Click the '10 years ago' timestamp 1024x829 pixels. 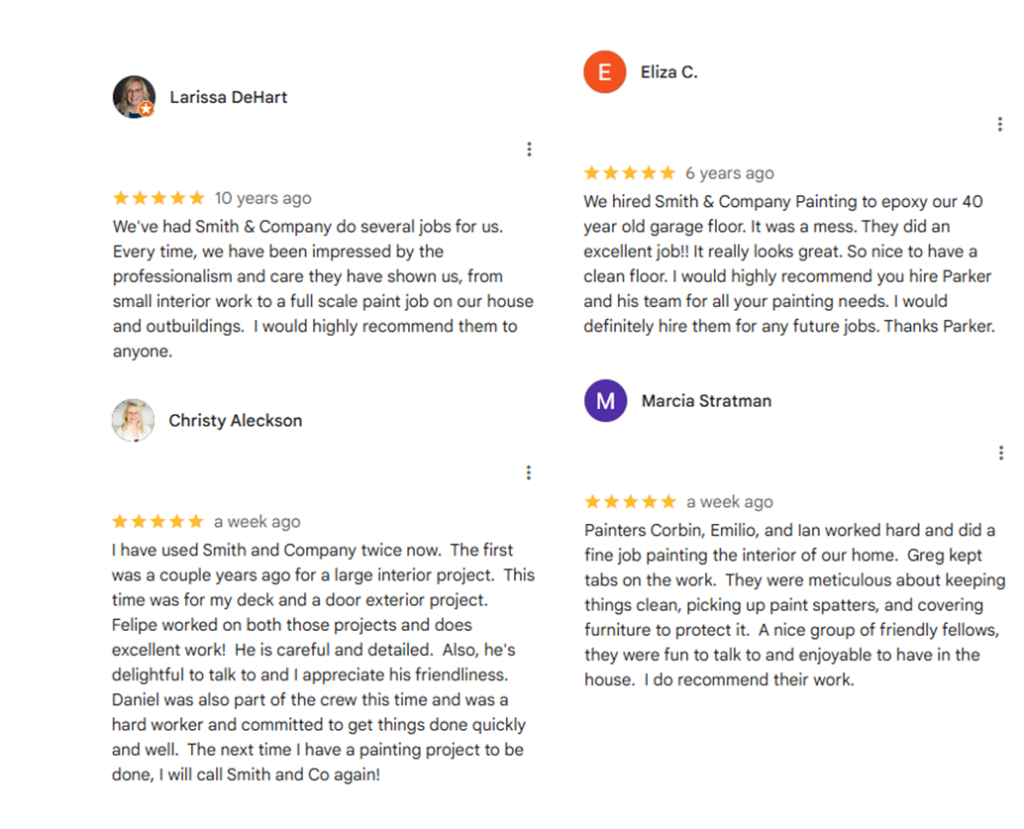coord(263,198)
